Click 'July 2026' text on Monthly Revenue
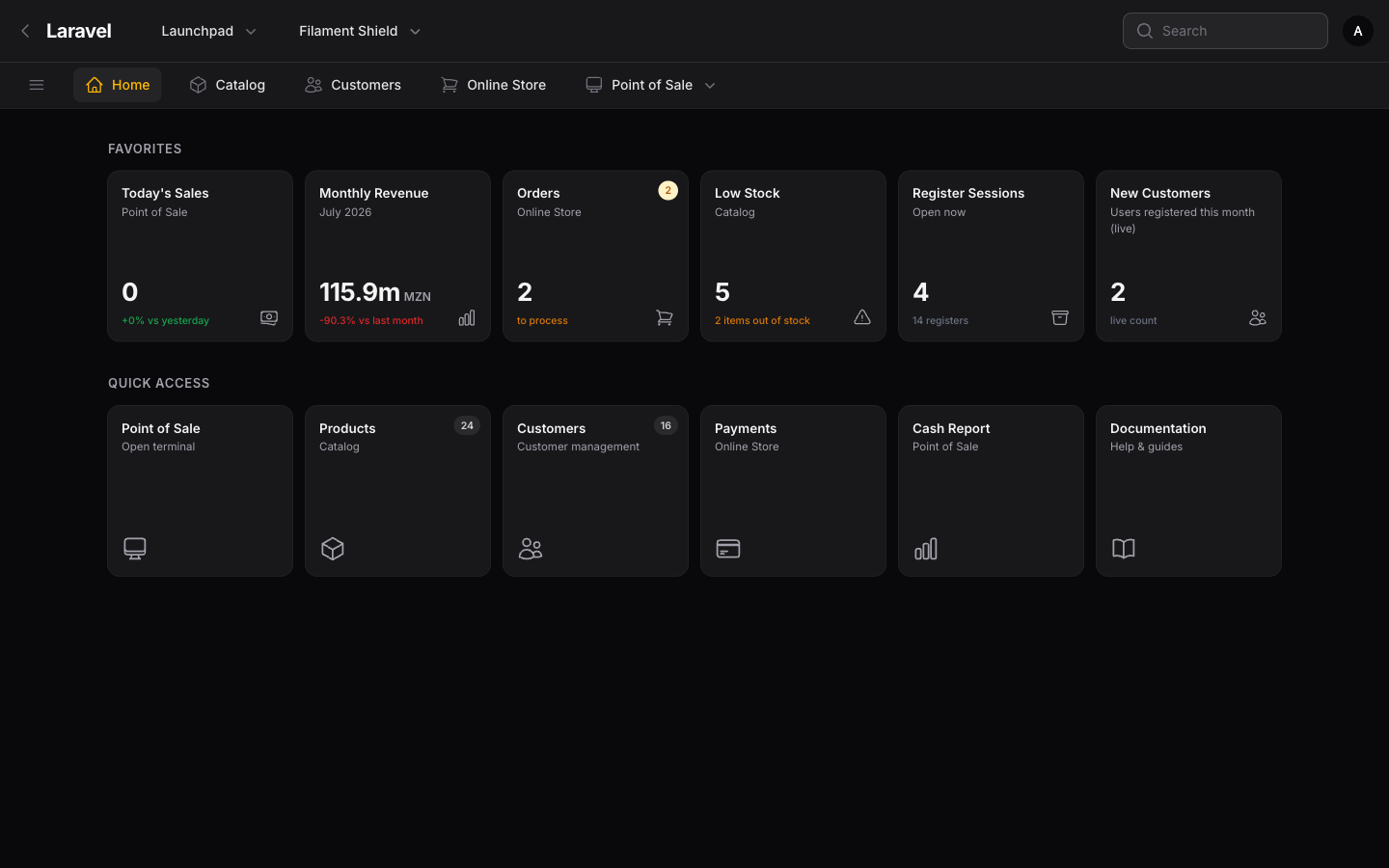Image resolution: width=1389 pixels, height=868 pixels. 345,212
